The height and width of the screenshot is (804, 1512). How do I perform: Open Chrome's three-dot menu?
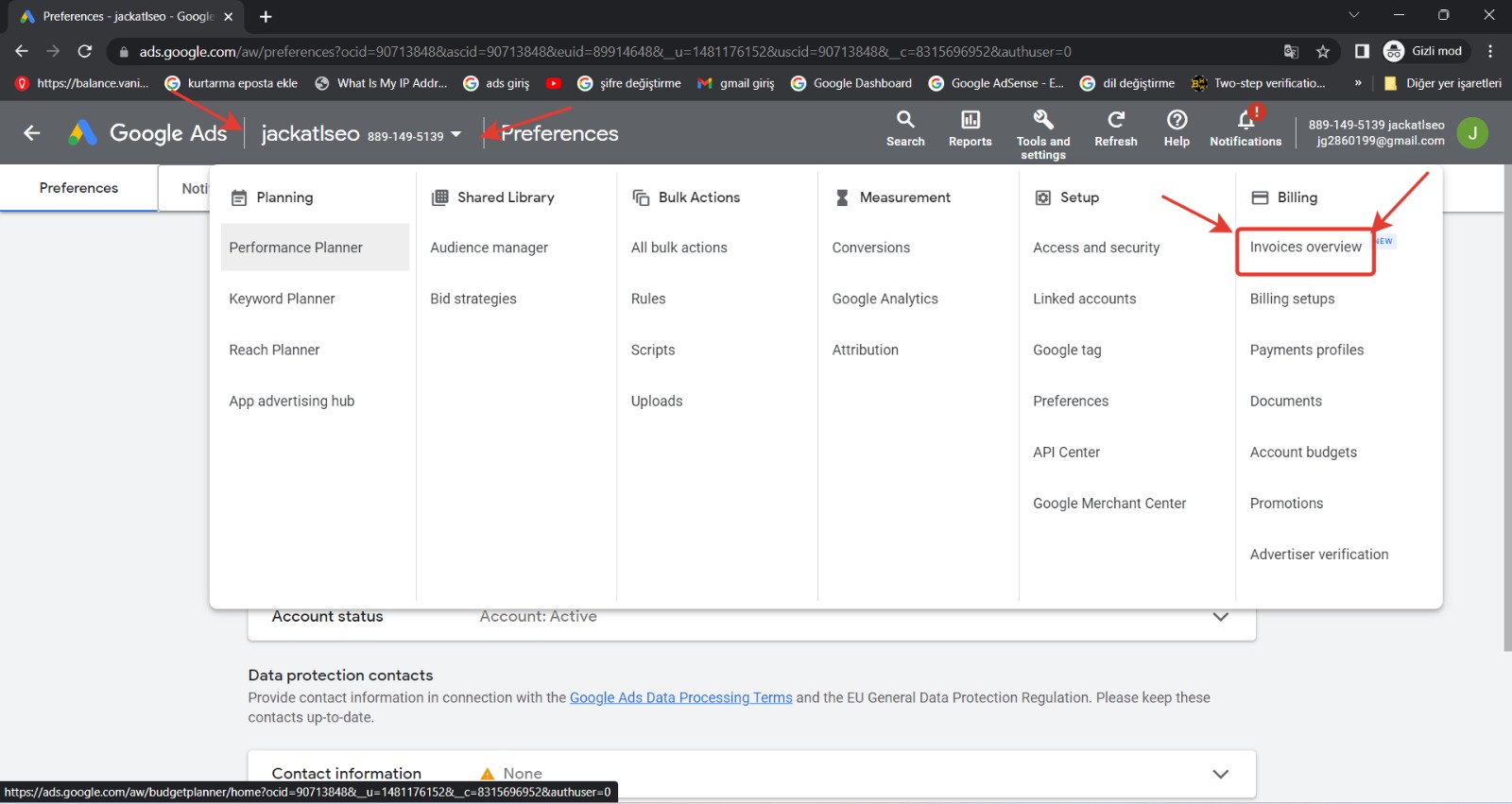[1490, 51]
